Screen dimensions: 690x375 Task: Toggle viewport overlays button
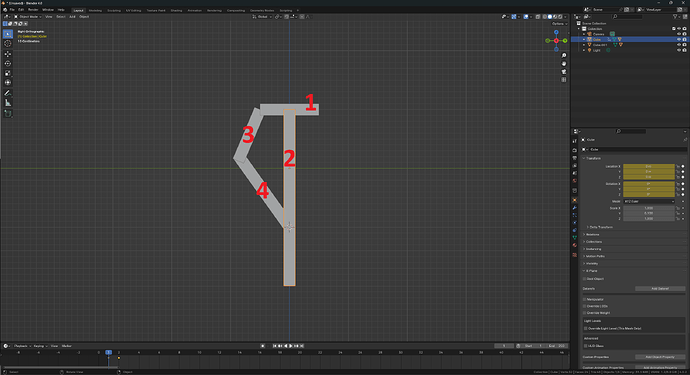(526, 17)
